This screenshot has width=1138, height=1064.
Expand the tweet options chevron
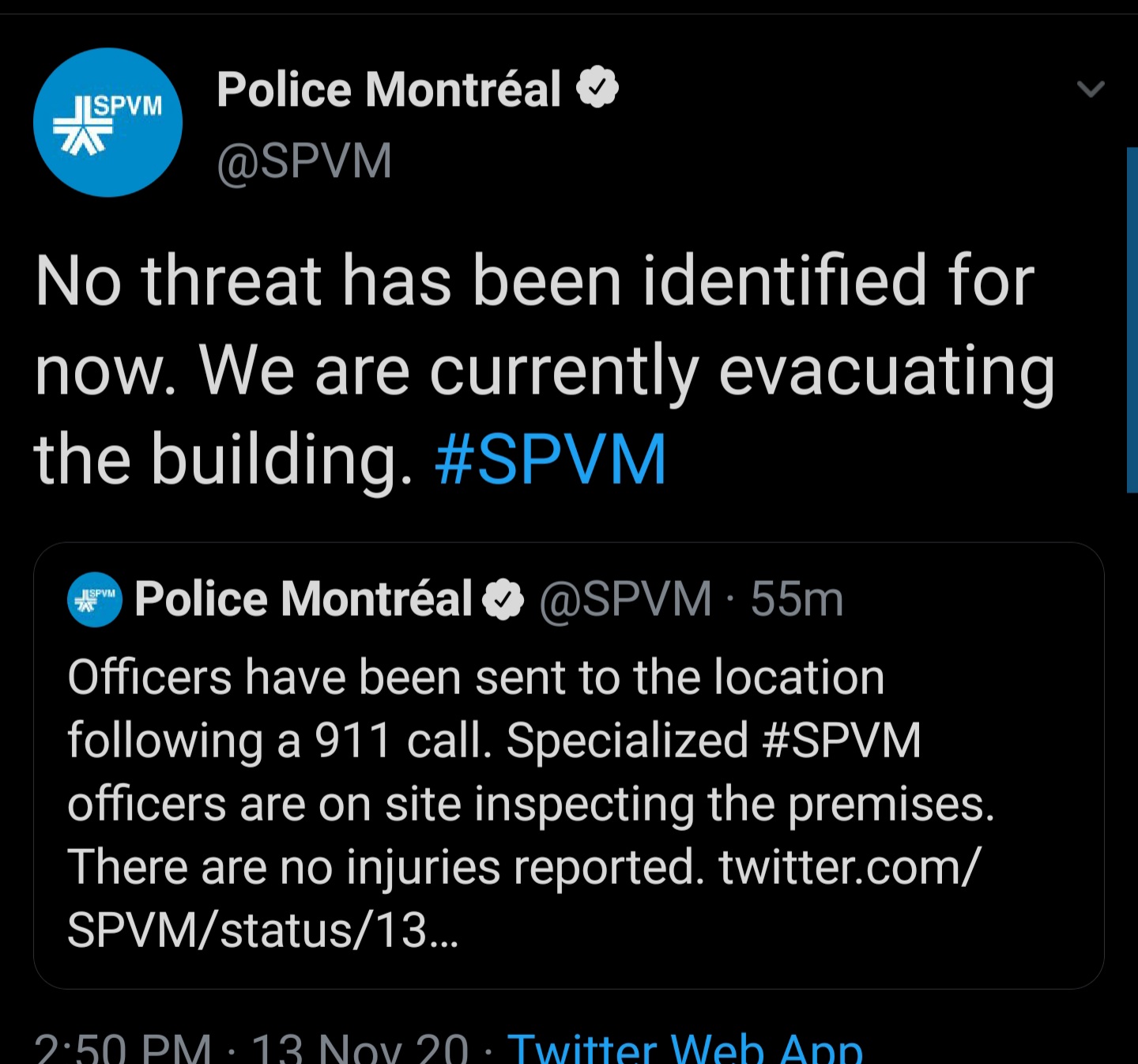coord(1091,89)
